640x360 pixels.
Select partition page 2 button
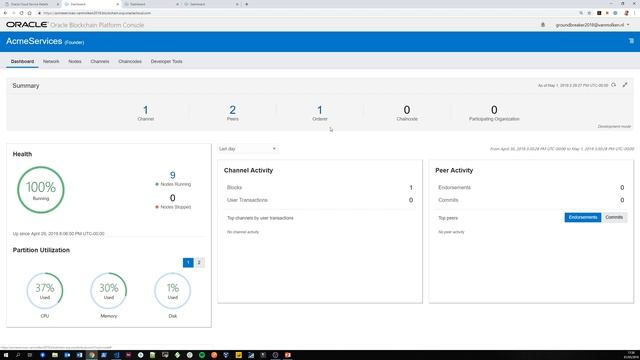[x=199, y=262]
